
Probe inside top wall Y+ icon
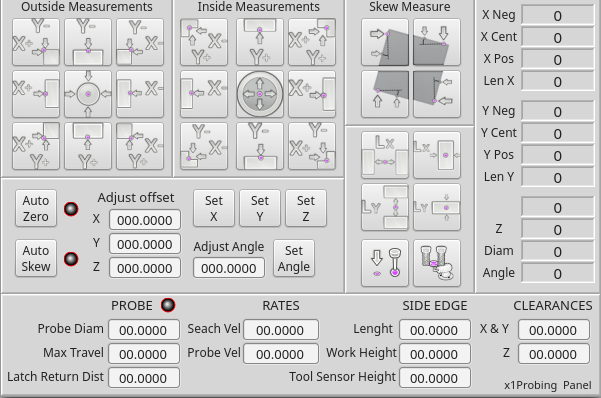pyautogui.click(x=260, y=42)
